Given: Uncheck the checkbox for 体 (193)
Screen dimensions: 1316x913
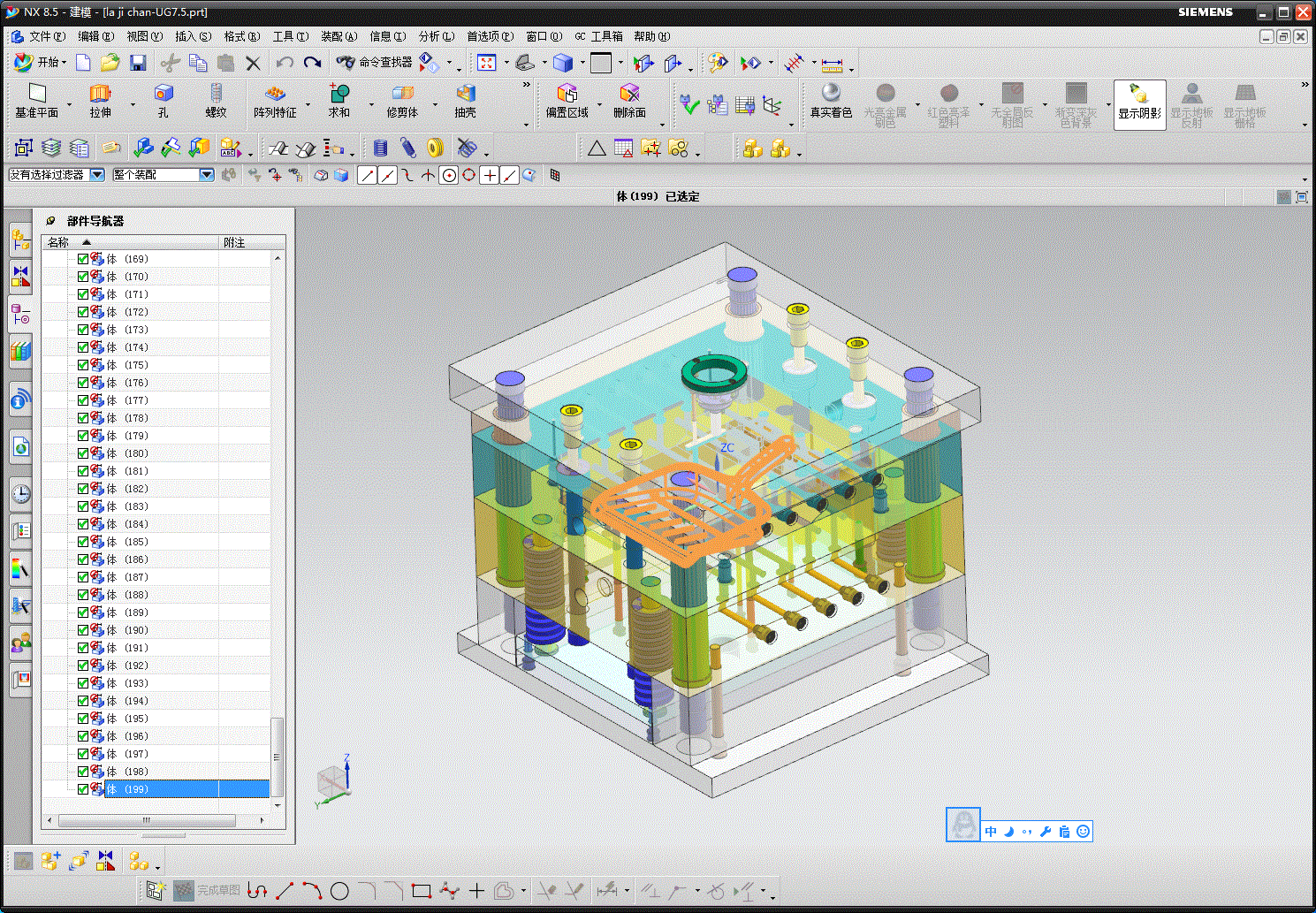Looking at the screenshot, I should coord(83,683).
